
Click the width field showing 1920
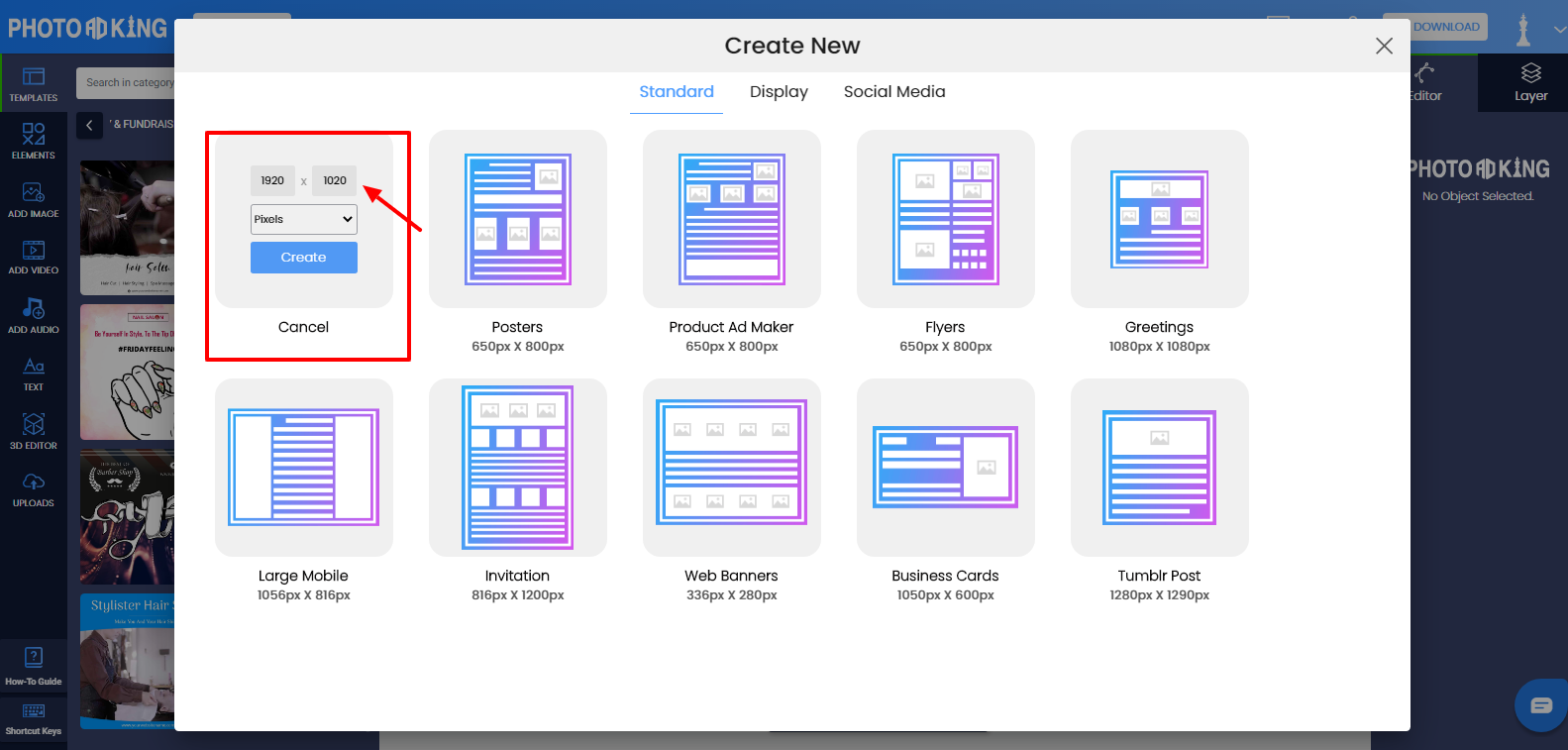272,180
